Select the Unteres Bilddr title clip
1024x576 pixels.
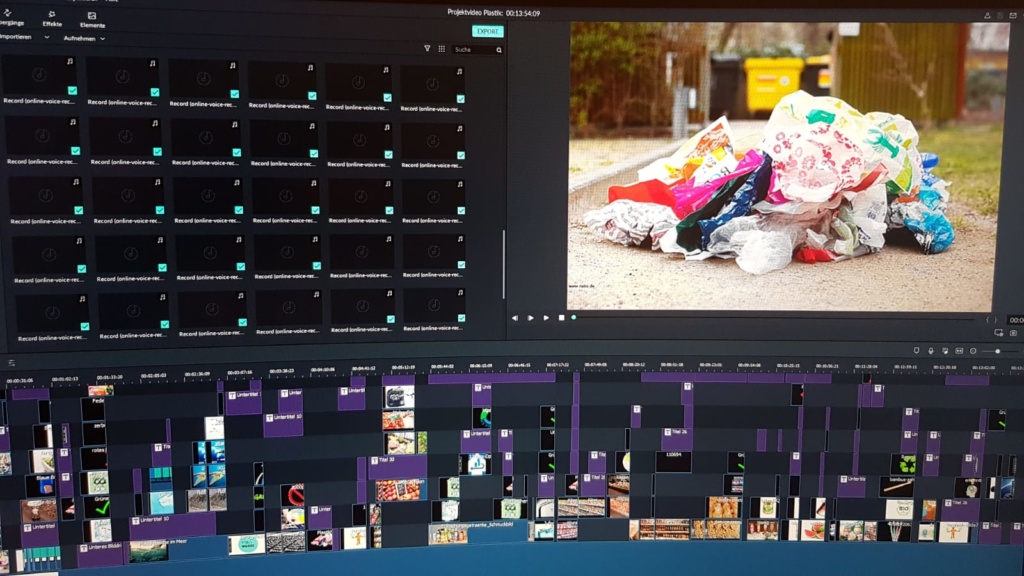pyautogui.click(x=102, y=554)
